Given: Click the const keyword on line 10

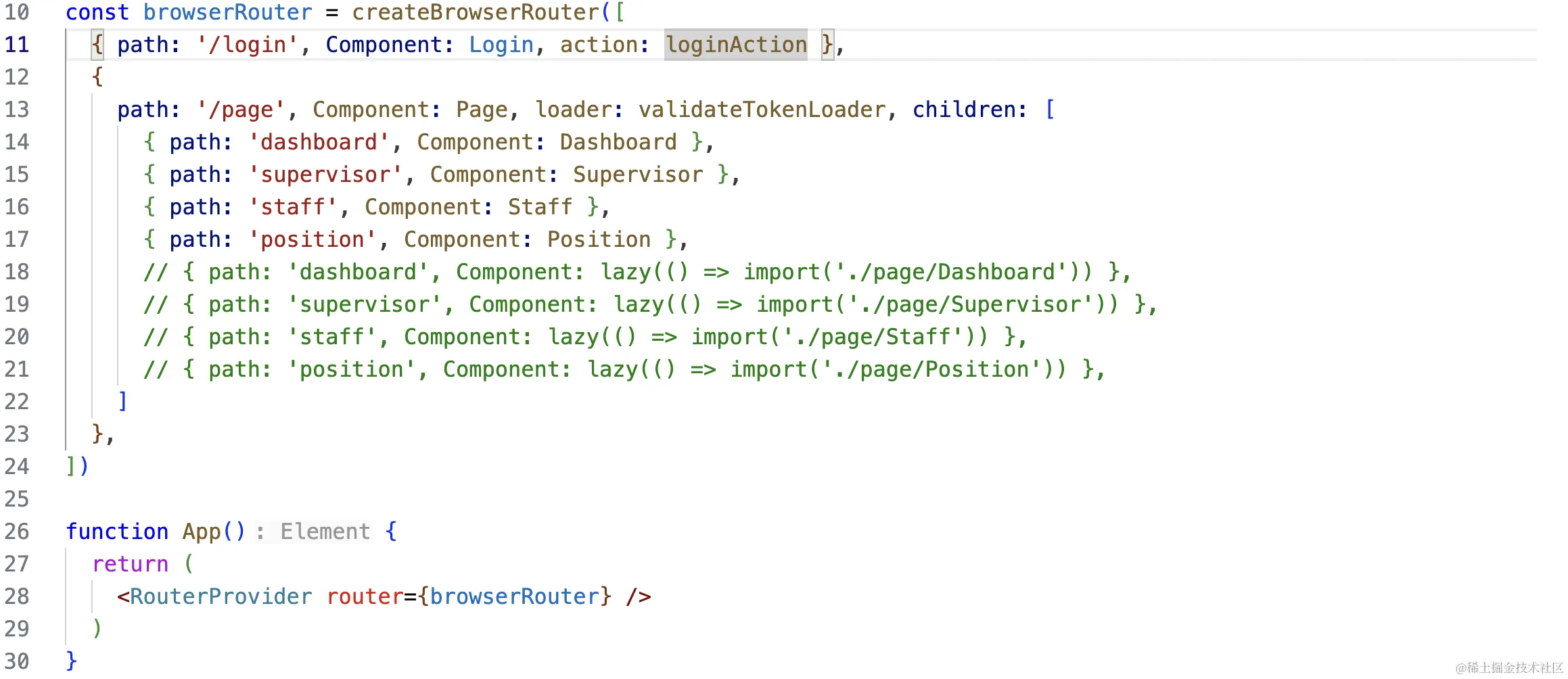Looking at the screenshot, I should [x=97, y=12].
